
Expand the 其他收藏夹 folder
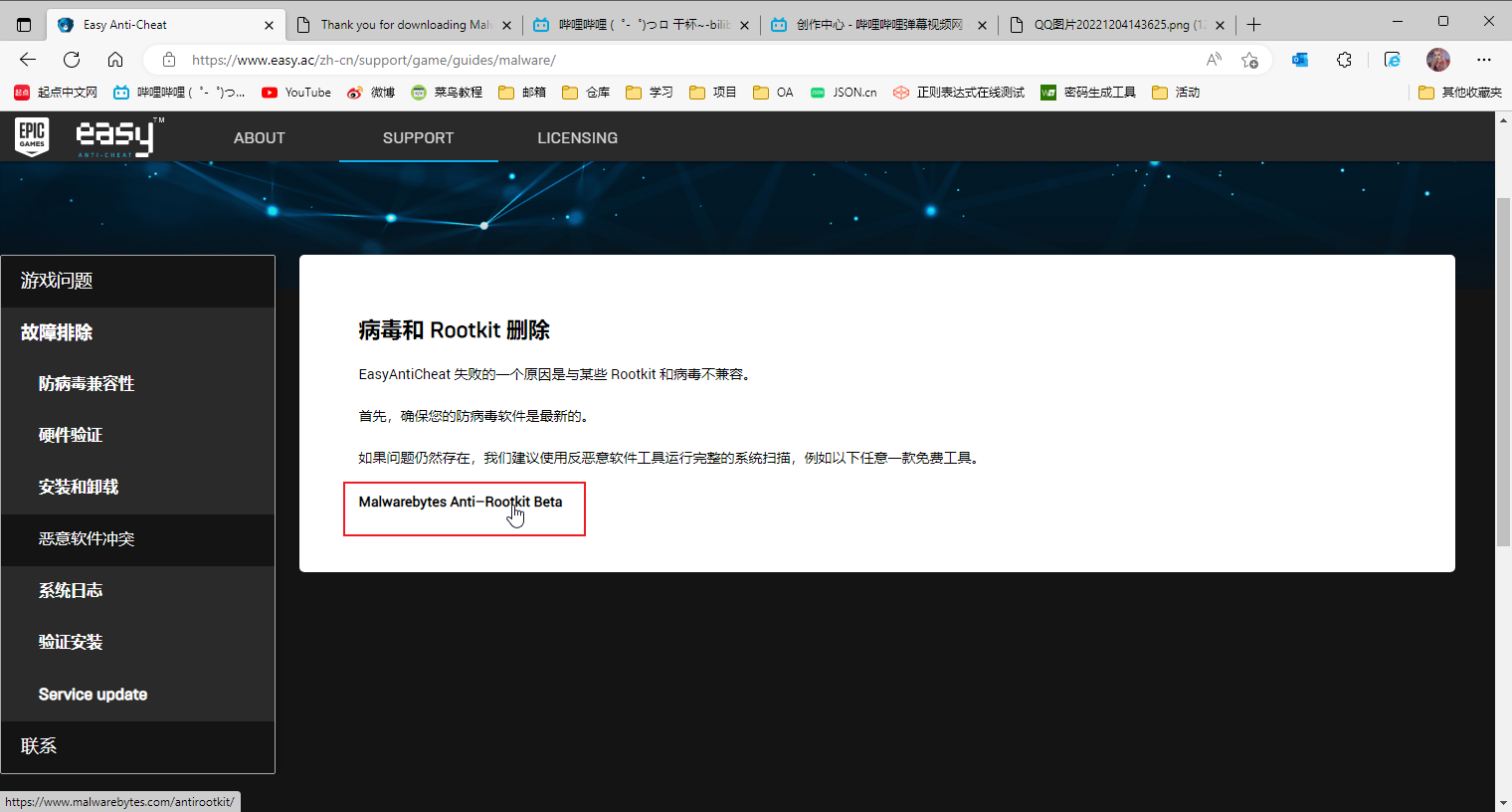click(x=1460, y=93)
